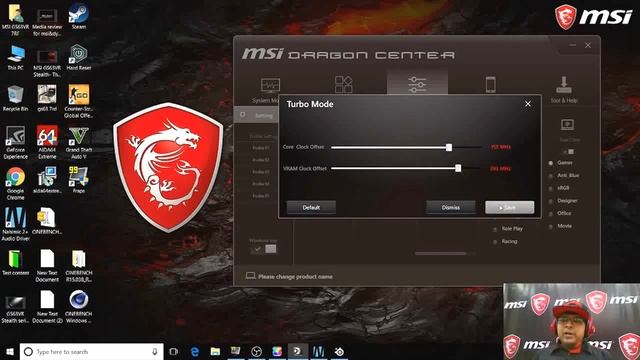Click the True Color monitor icon
The image size is (640, 360).
(567, 124)
